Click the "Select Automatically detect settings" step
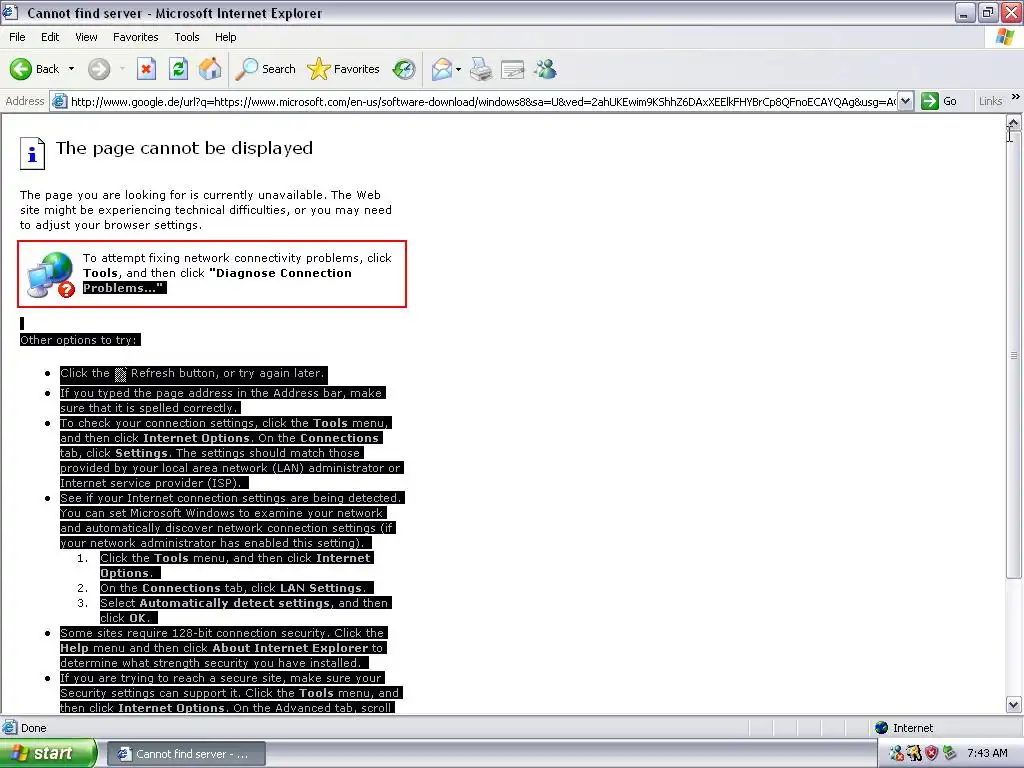1024x768 pixels. click(245, 610)
